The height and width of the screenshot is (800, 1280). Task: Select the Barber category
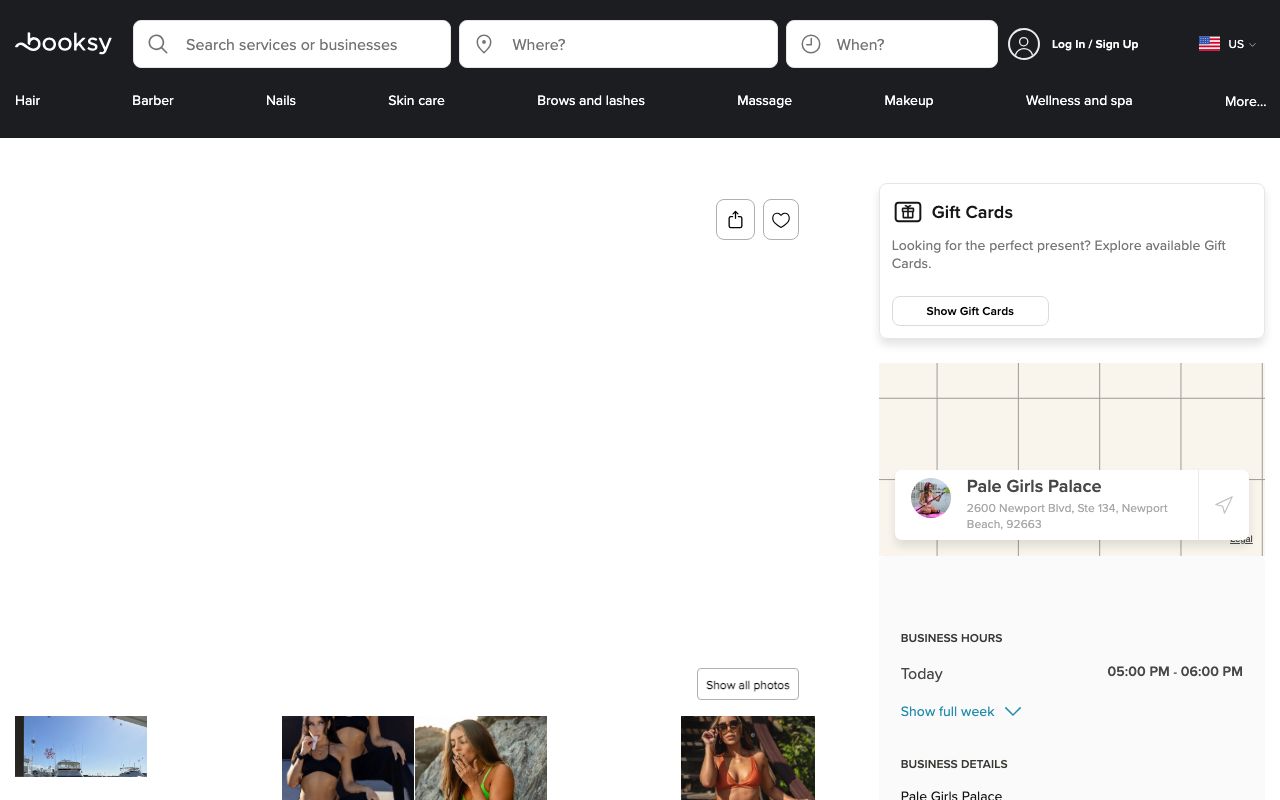pos(153,101)
